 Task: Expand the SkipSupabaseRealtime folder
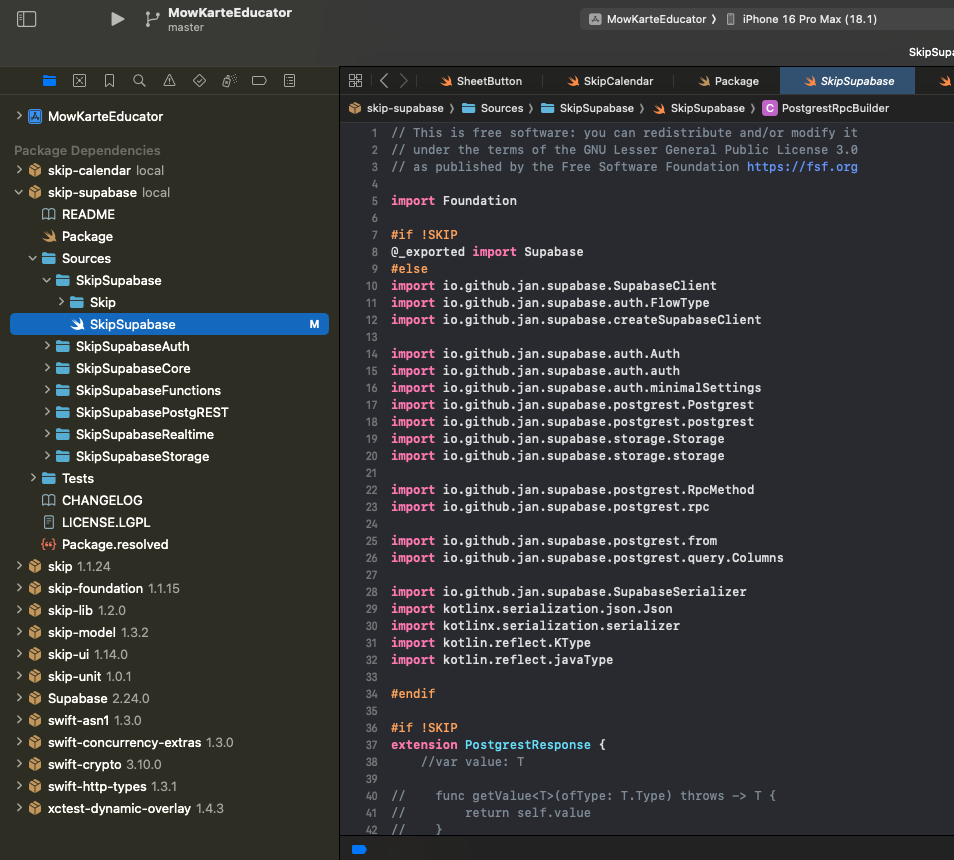click(x=47, y=434)
